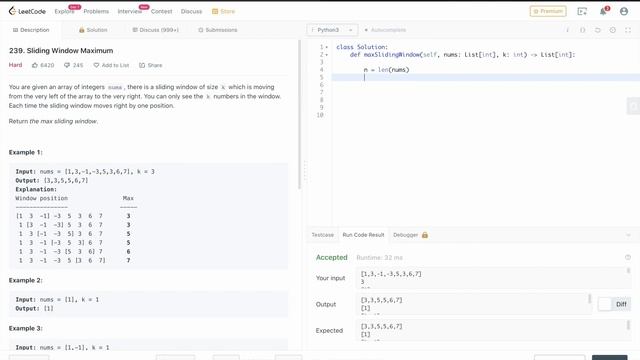
Task: Click the Premium button
Action: (548, 11)
